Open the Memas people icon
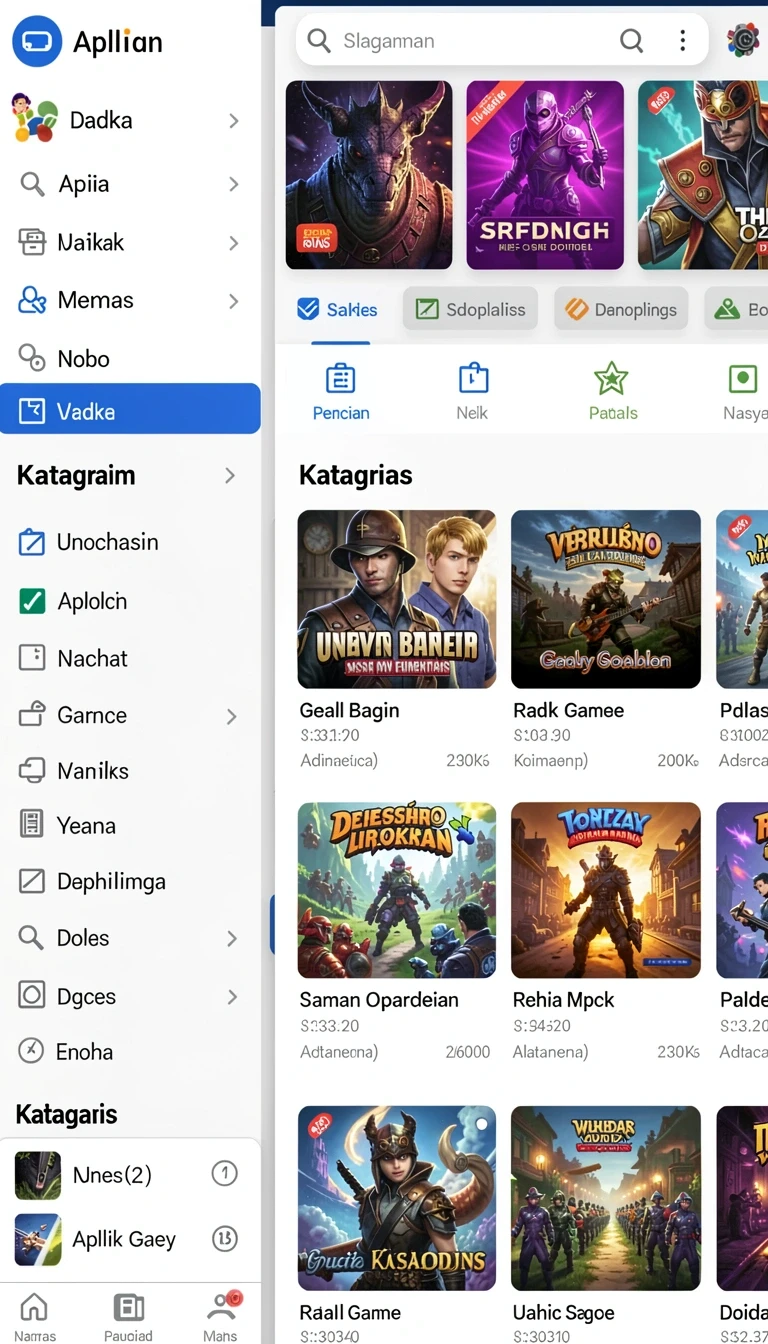 [32, 300]
